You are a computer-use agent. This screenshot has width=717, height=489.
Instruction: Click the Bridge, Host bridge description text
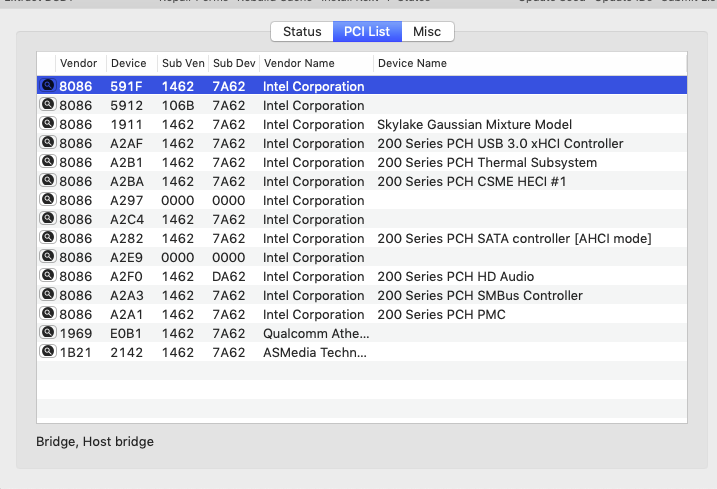95,441
